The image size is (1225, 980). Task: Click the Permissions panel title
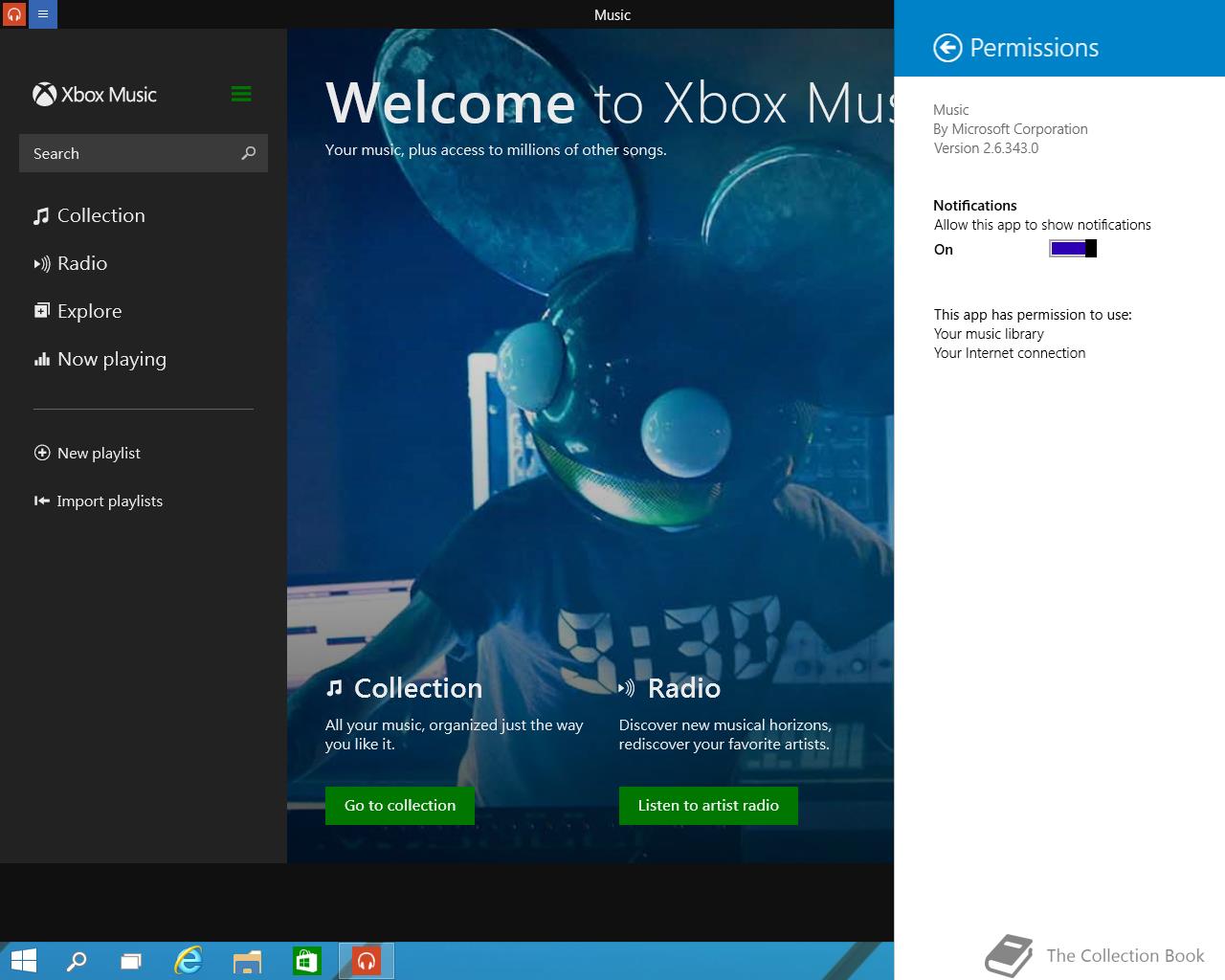coord(1034,48)
